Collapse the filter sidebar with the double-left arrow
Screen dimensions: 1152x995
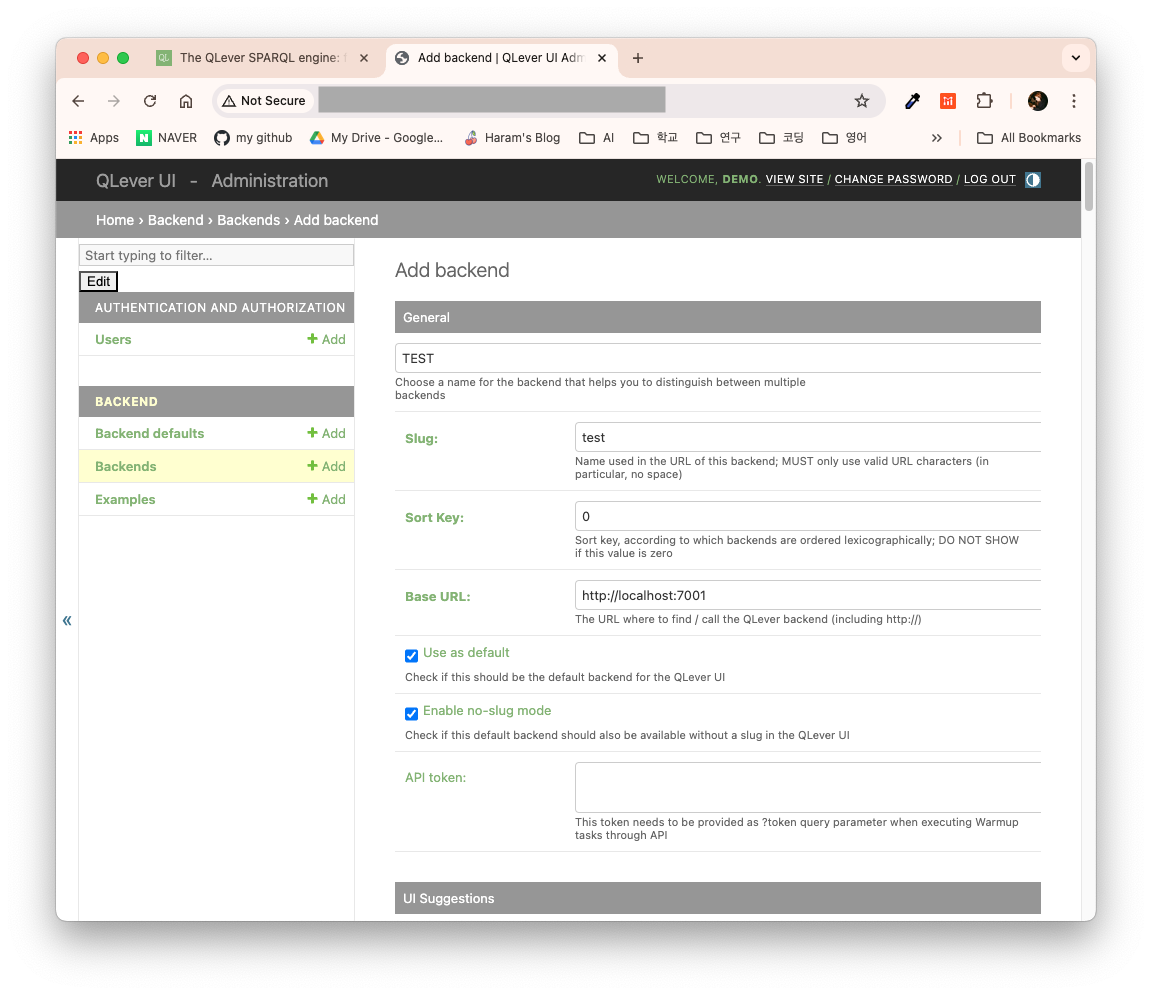point(66,620)
